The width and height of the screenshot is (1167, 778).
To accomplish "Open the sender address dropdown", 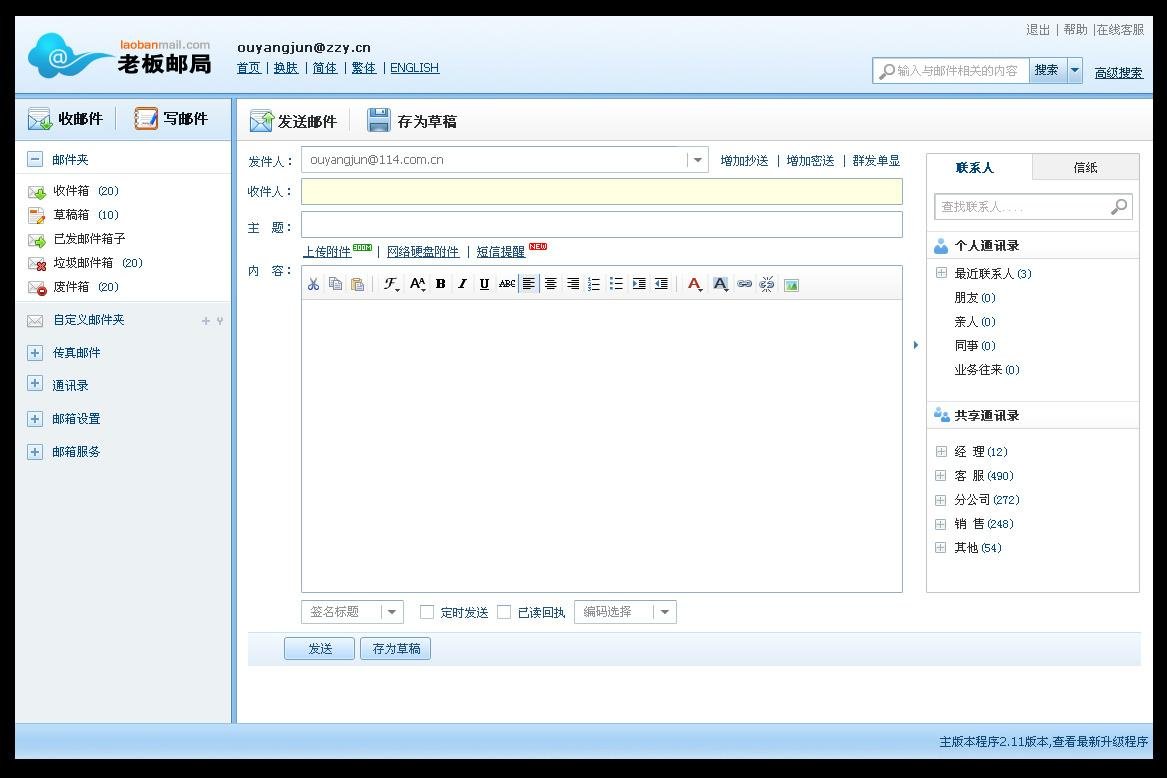I will (x=697, y=159).
